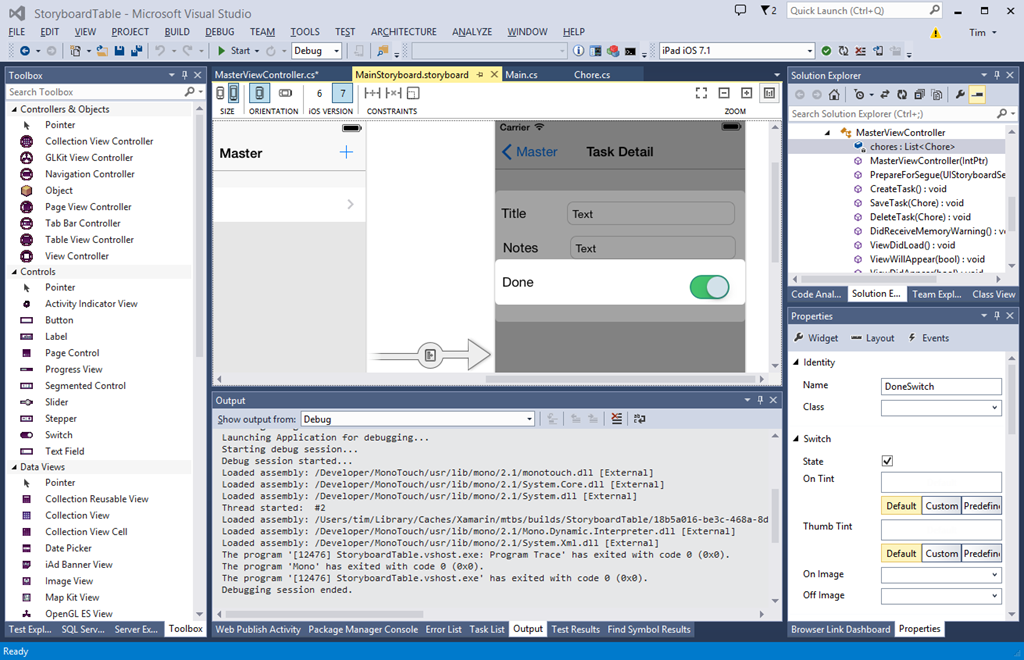
Task: Click the Solution Explorer Home icon
Action: (x=834, y=95)
